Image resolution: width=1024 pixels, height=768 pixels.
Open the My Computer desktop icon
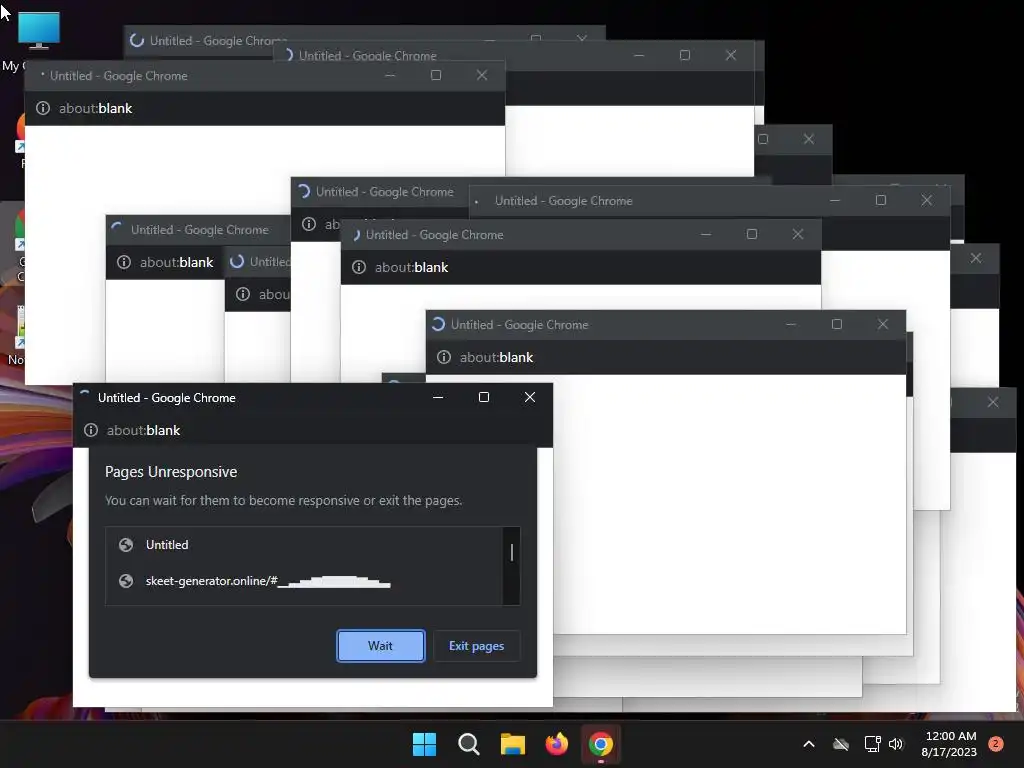[x=39, y=31]
